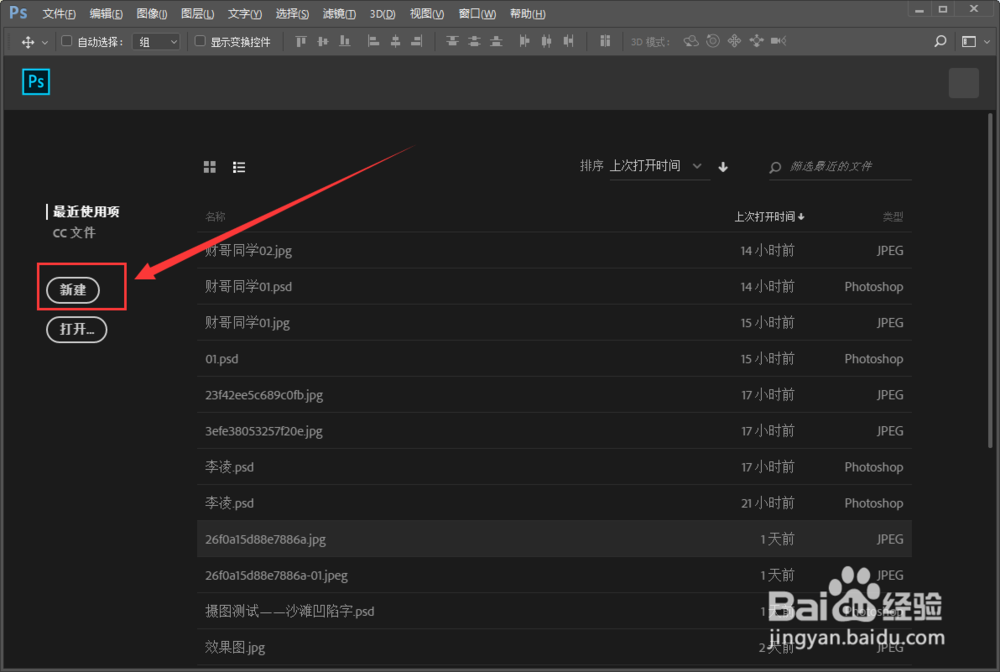The width and height of the screenshot is (1000, 672).
Task: Click the Distribute vertical centers icon
Action: (x=474, y=41)
